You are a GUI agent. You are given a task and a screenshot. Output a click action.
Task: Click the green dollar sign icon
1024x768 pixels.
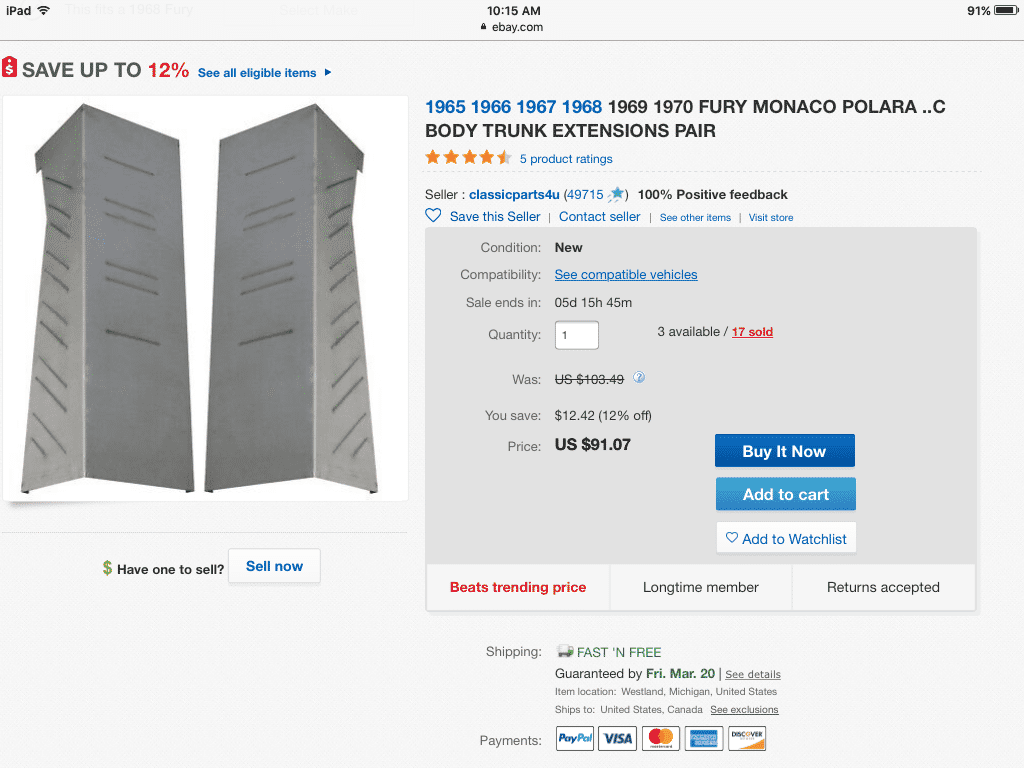click(x=107, y=568)
